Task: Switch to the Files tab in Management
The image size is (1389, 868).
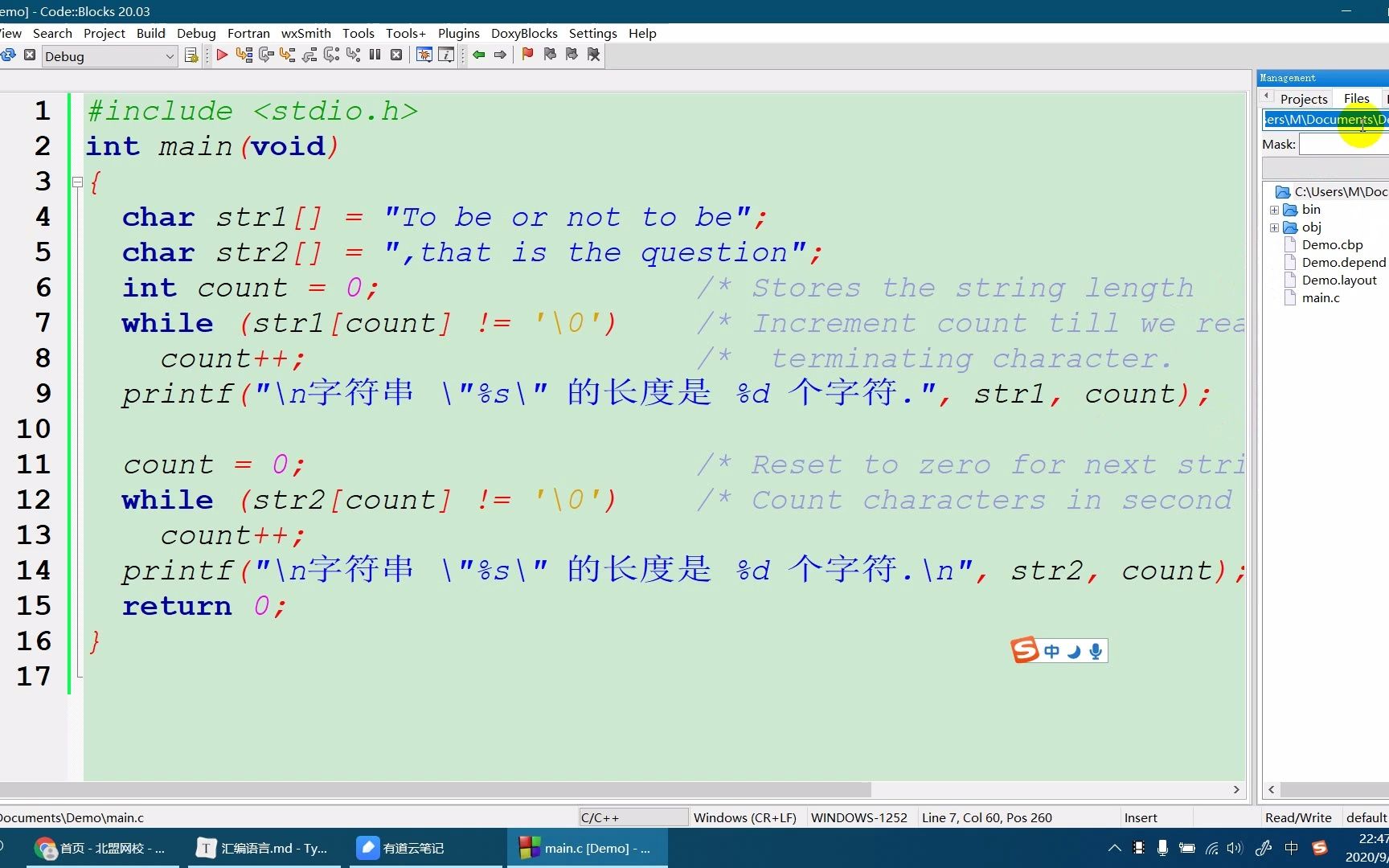Action: (1357, 98)
